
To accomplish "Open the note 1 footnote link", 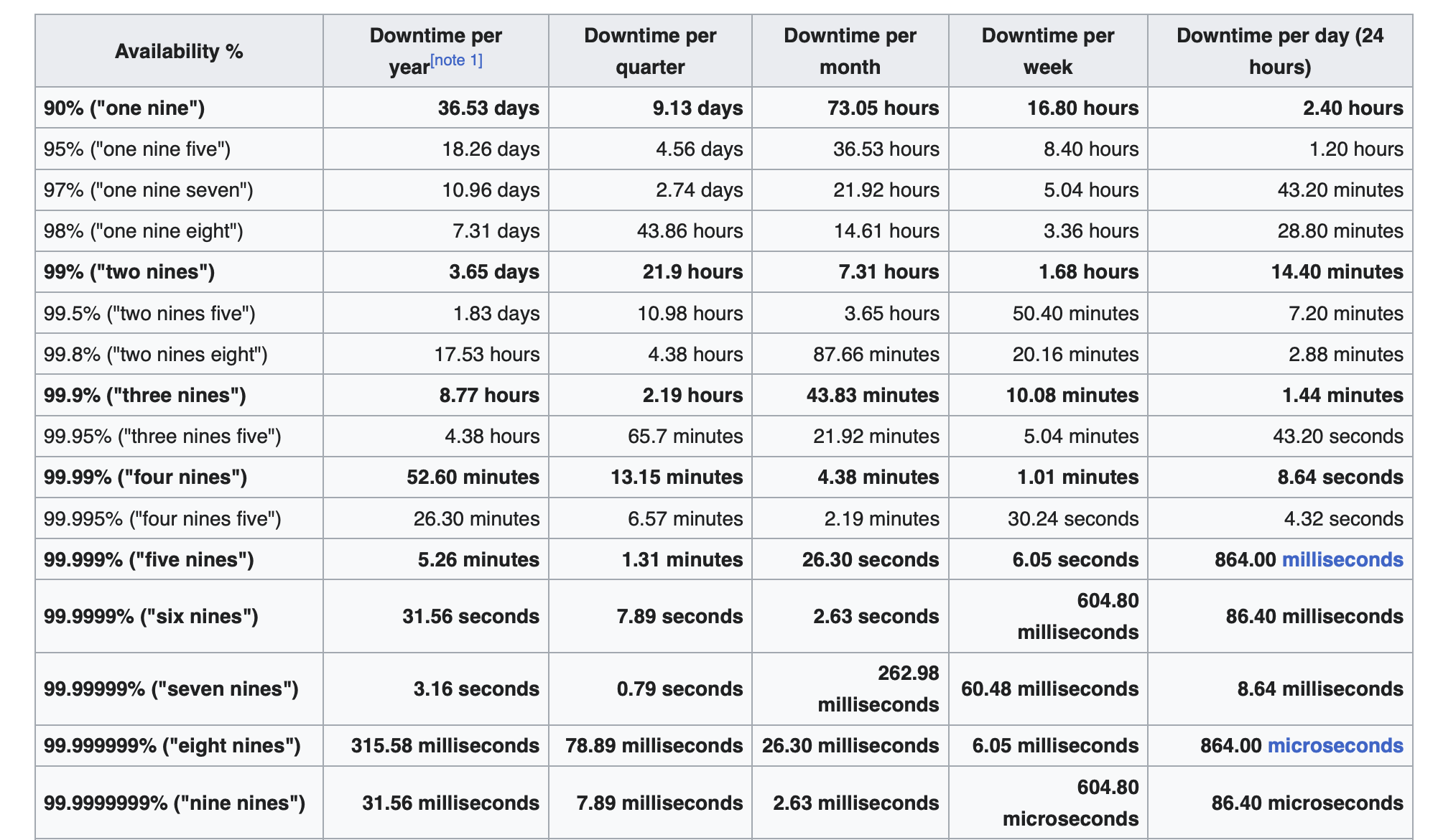I will [x=456, y=60].
